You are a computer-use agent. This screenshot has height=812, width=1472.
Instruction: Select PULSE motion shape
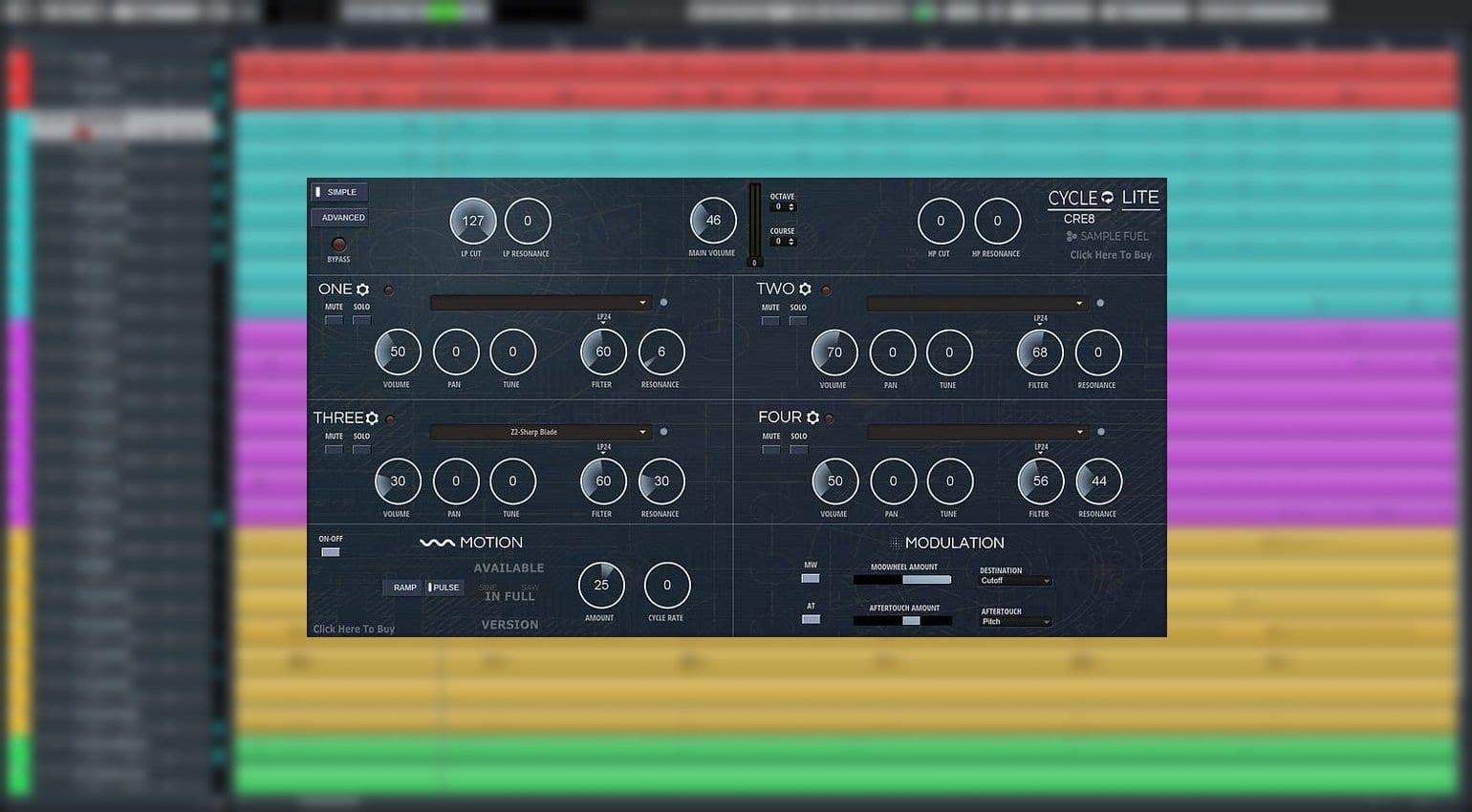pyautogui.click(x=444, y=588)
